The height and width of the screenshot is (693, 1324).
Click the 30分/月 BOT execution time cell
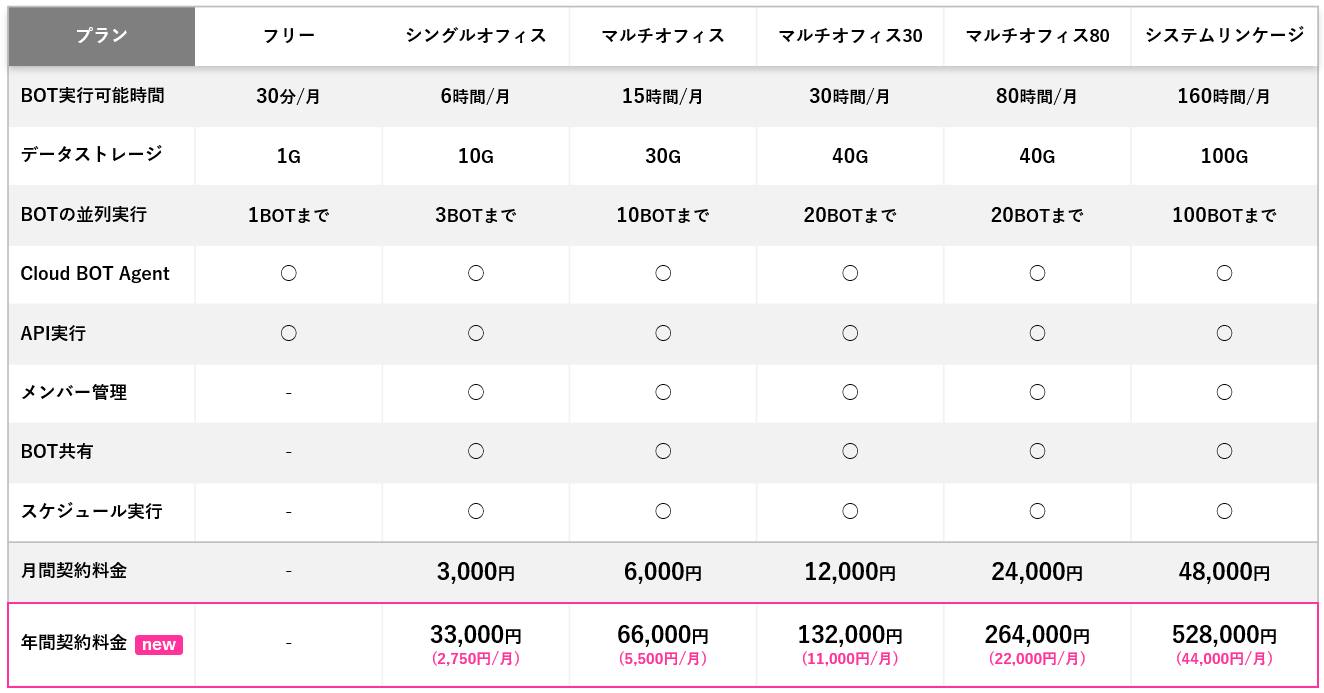pos(288,97)
